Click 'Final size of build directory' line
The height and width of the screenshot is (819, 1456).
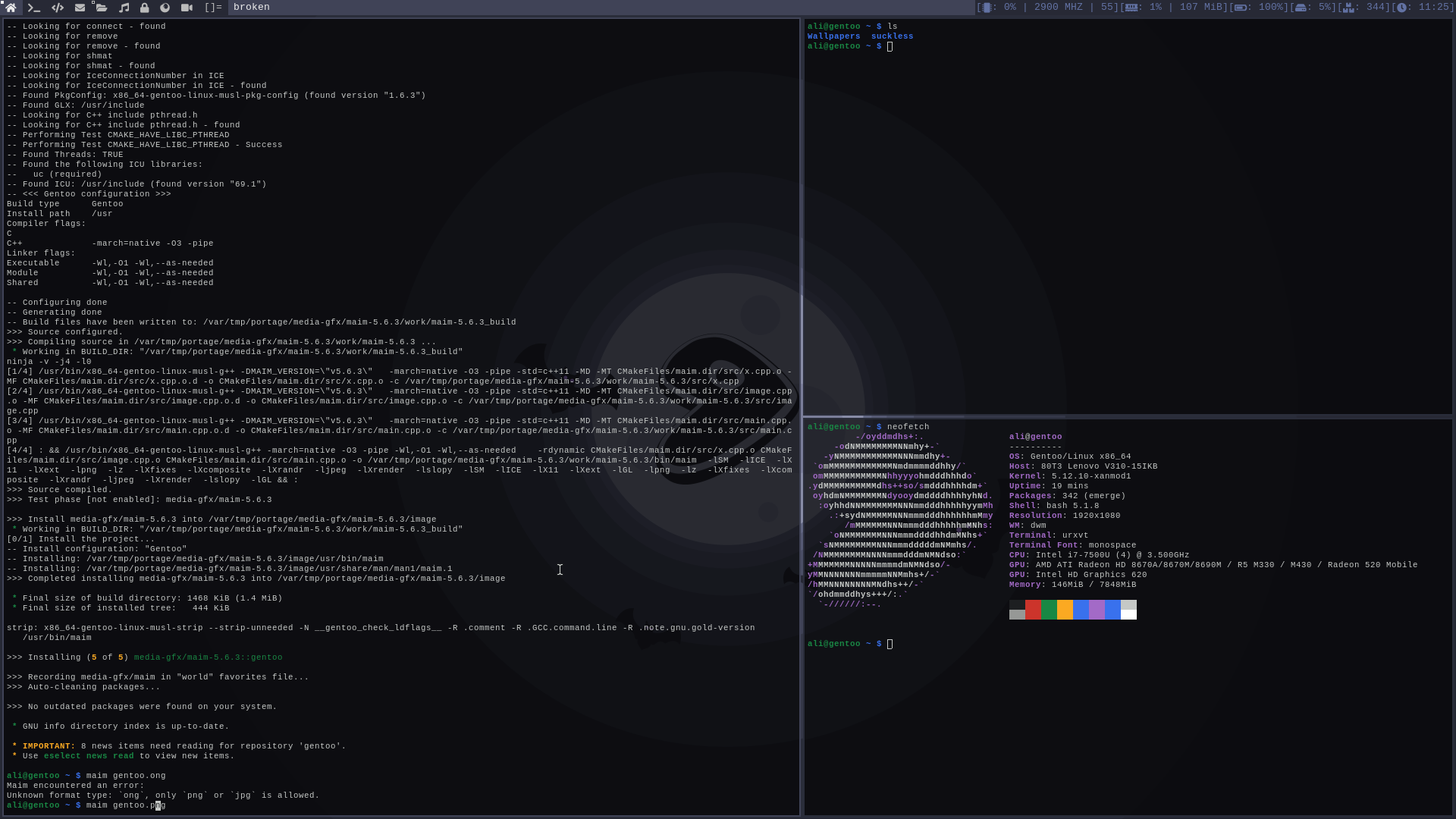pos(147,598)
